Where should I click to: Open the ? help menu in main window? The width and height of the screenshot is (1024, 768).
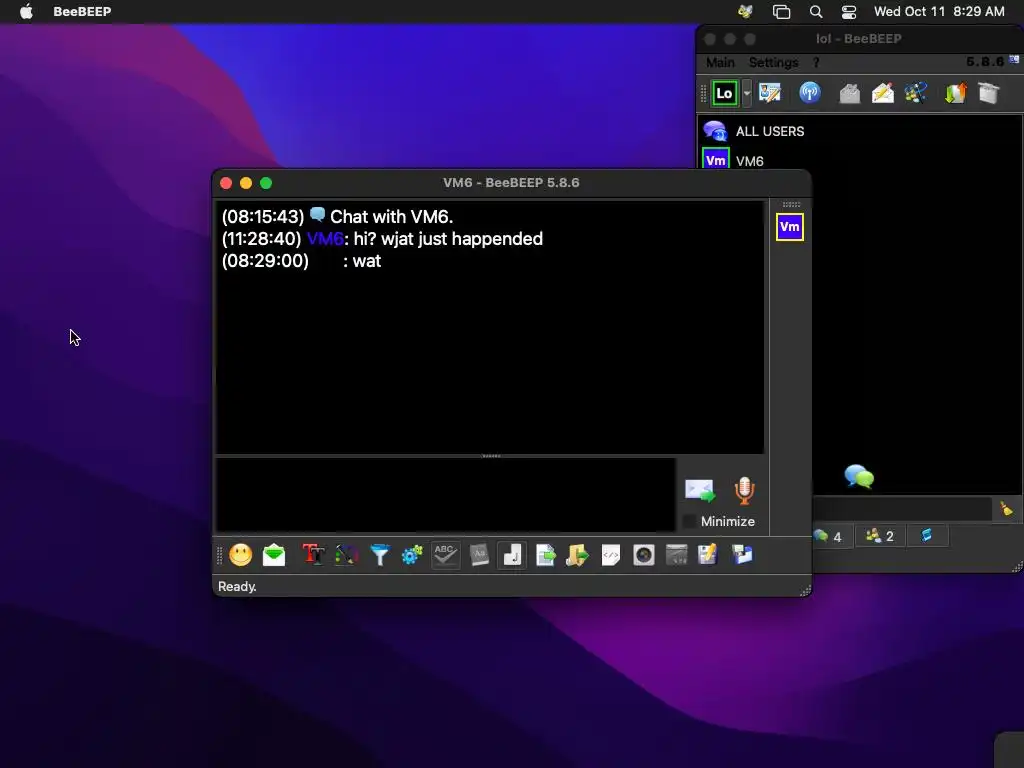[x=816, y=63]
